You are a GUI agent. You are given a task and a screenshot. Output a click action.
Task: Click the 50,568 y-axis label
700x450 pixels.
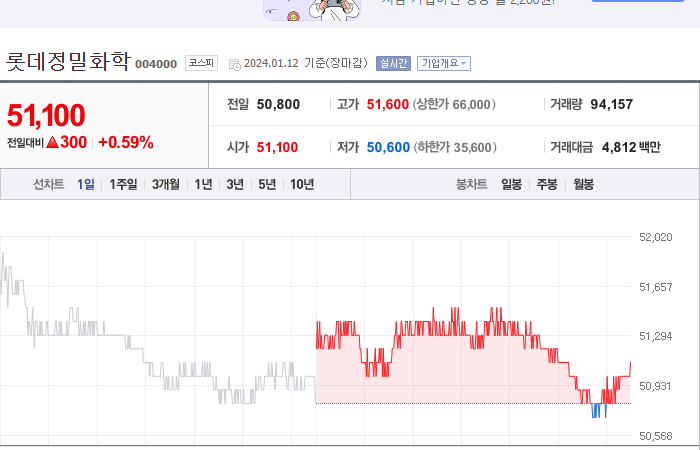pyautogui.click(x=655, y=436)
